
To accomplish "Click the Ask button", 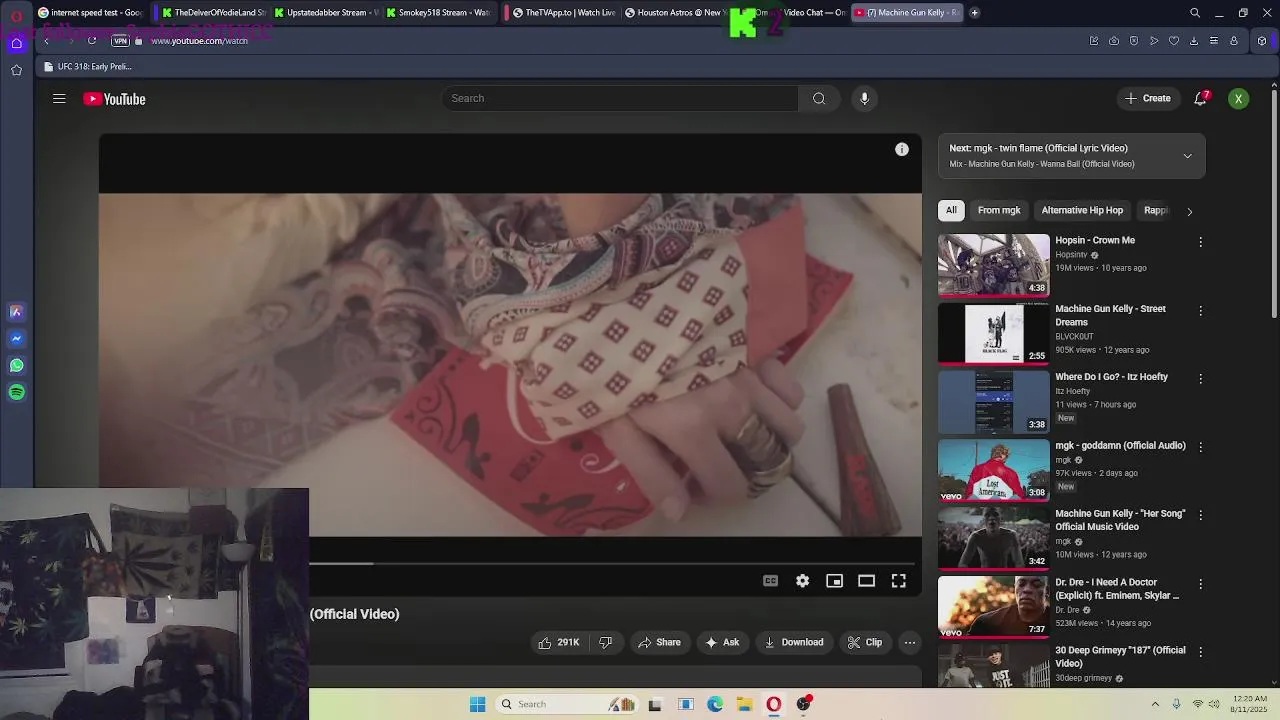I will [722, 643].
